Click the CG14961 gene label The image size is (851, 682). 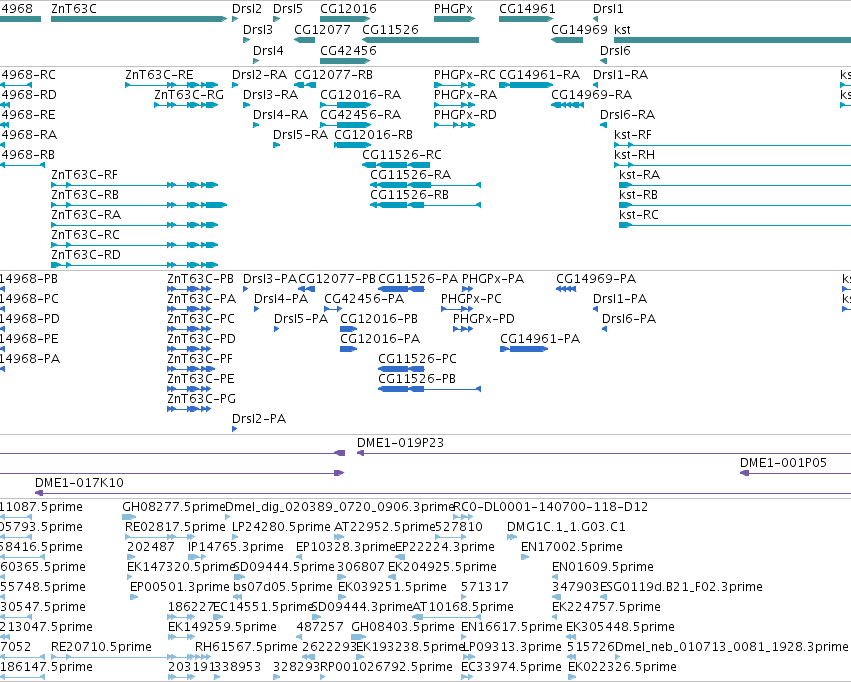coord(527,9)
